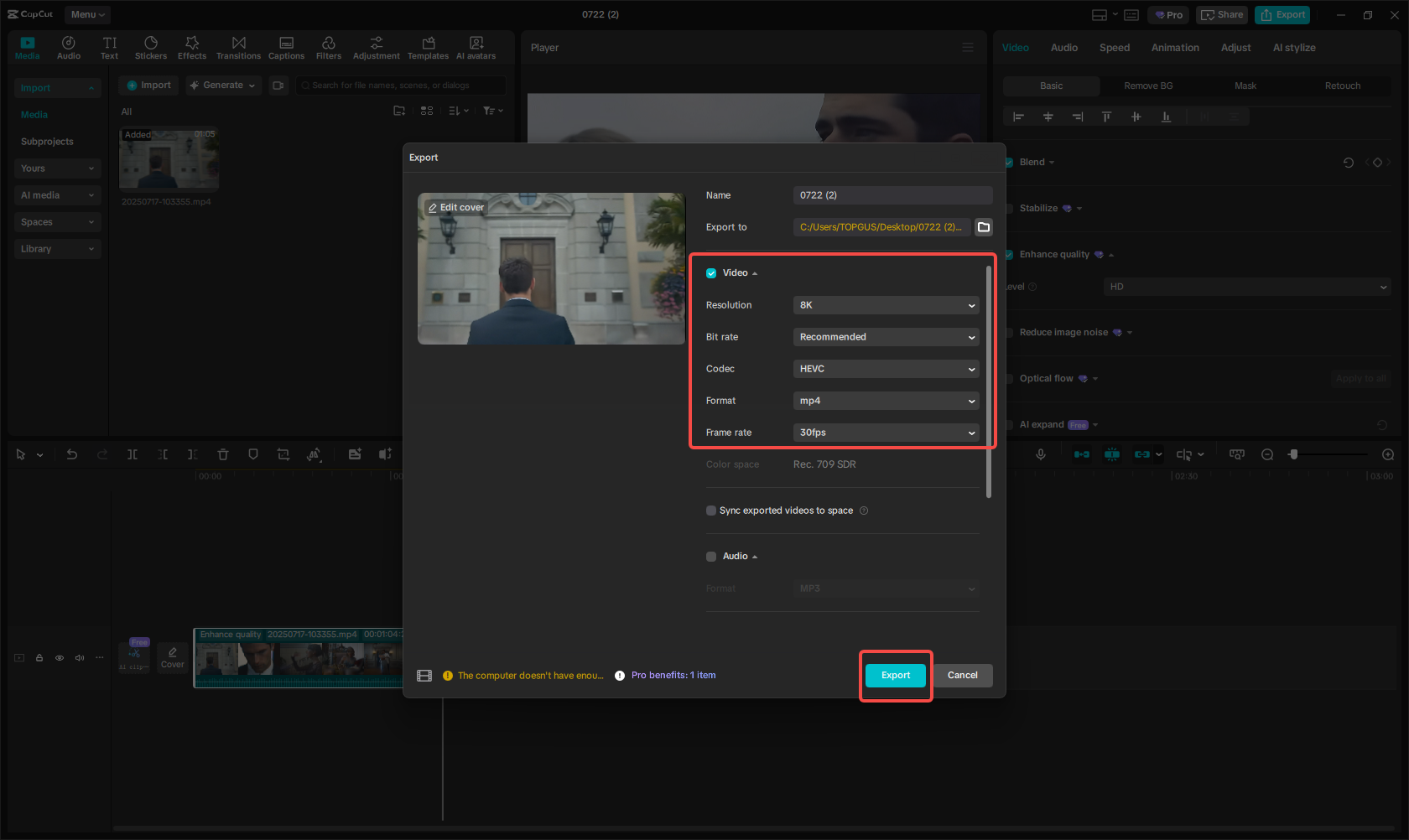This screenshot has height=840, width=1409.
Task: Enable the Audio export checkbox
Action: (711, 556)
